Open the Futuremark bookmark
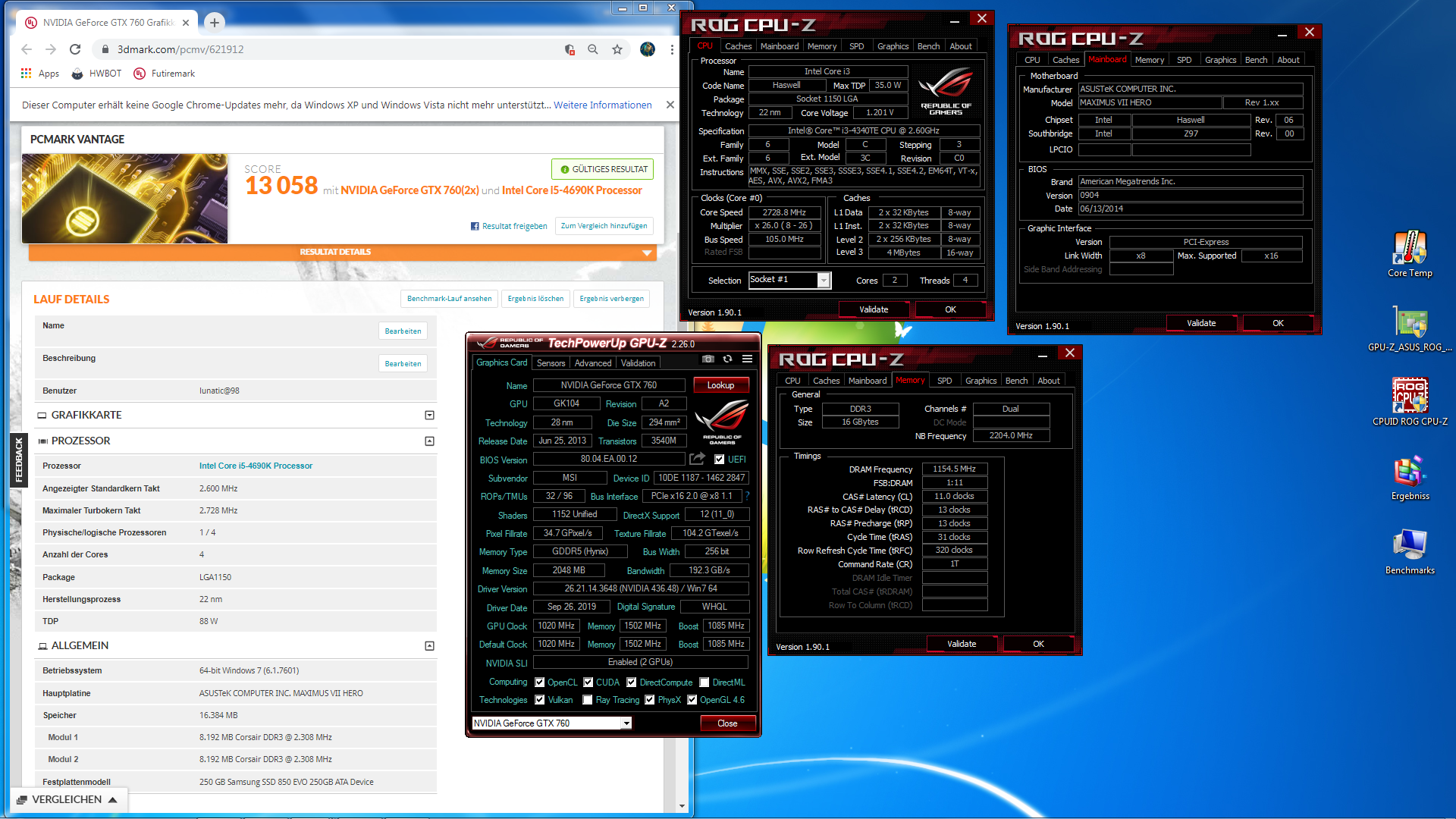 coord(165,74)
